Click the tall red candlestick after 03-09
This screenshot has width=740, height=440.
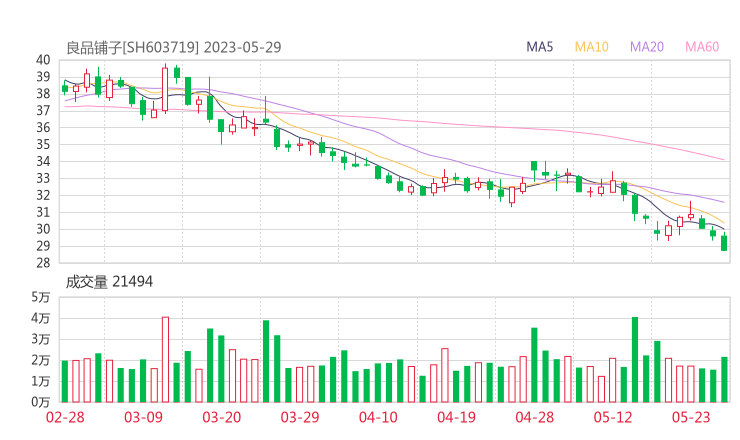(x=165, y=89)
